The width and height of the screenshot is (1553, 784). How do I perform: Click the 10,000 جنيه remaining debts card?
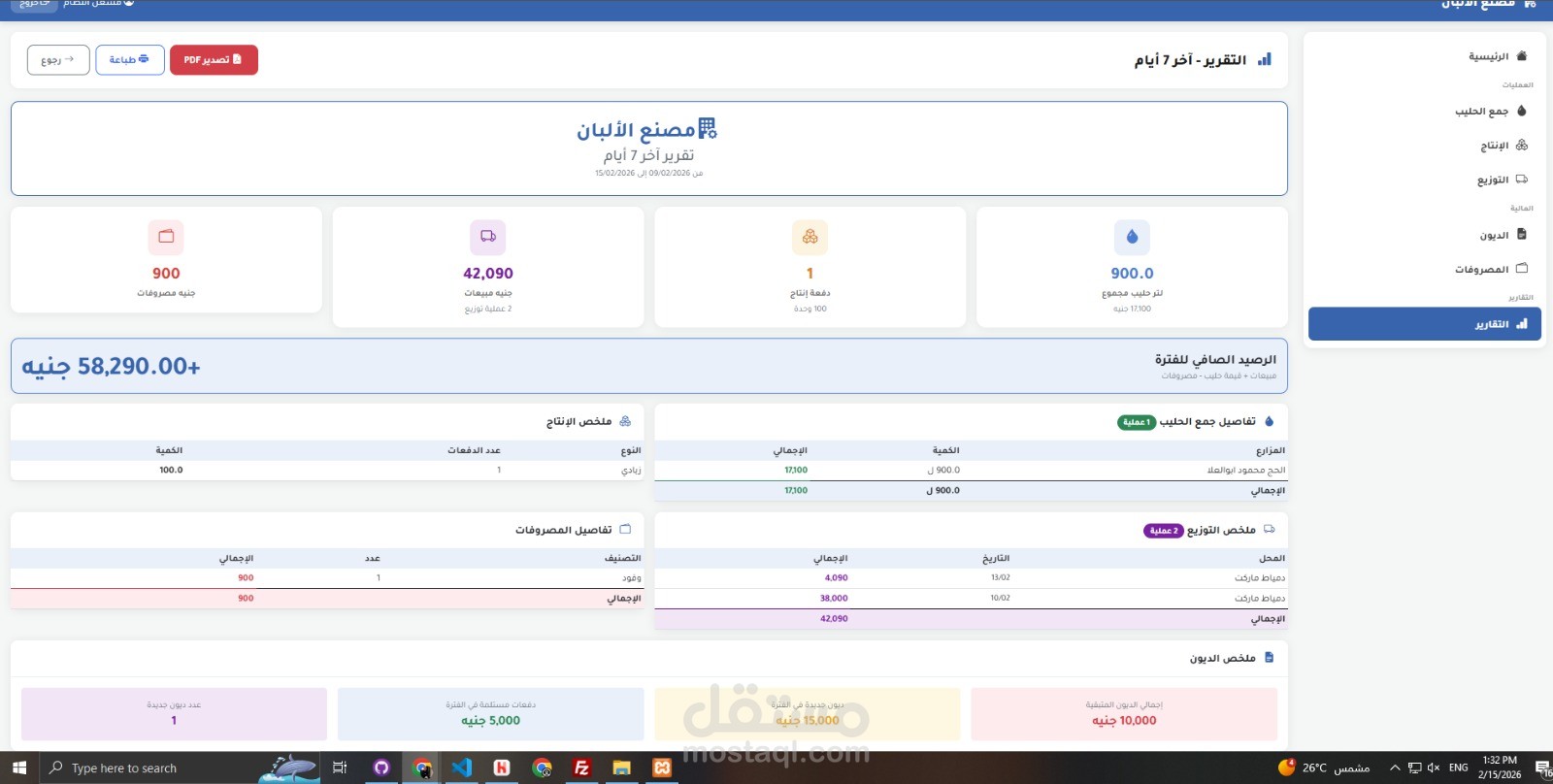pyautogui.click(x=1124, y=714)
